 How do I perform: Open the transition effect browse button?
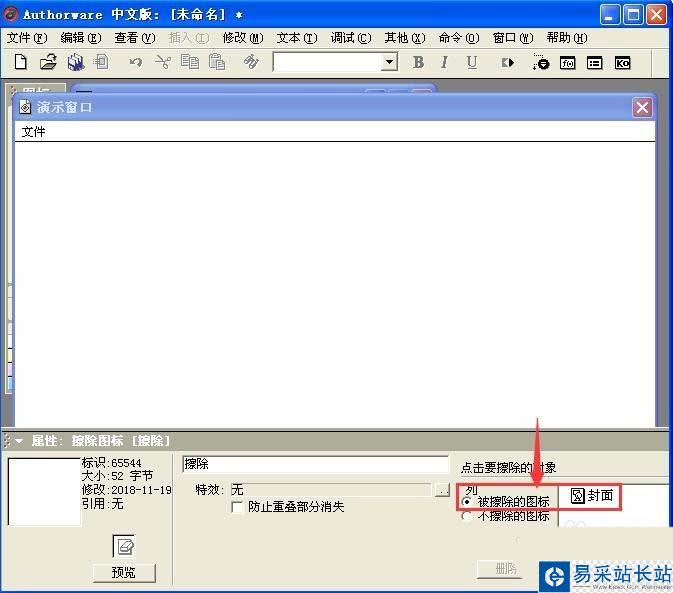coord(442,490)
